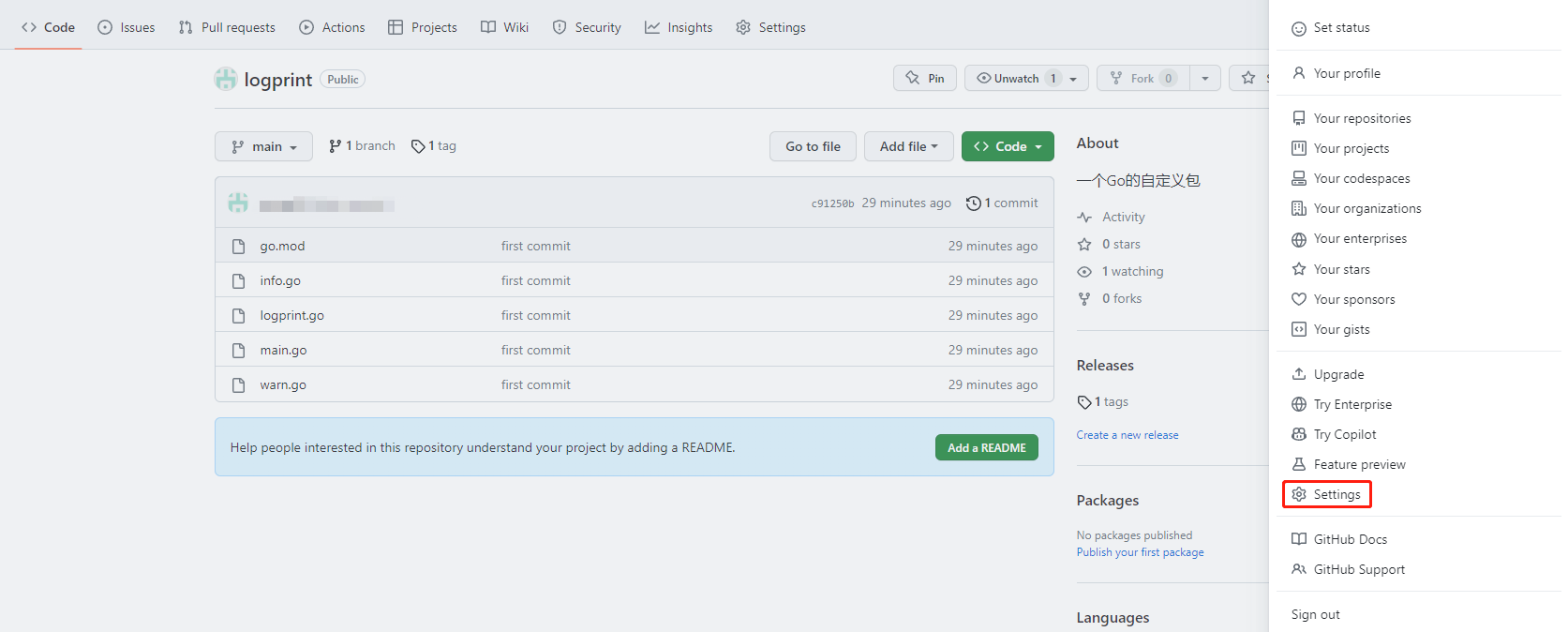View the 1 tag link
The image size is (1568, 632).
coord(434,145)
